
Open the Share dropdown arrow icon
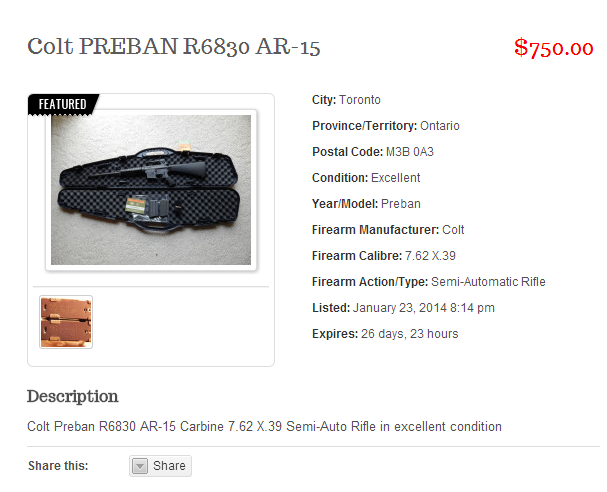point(140,466)
